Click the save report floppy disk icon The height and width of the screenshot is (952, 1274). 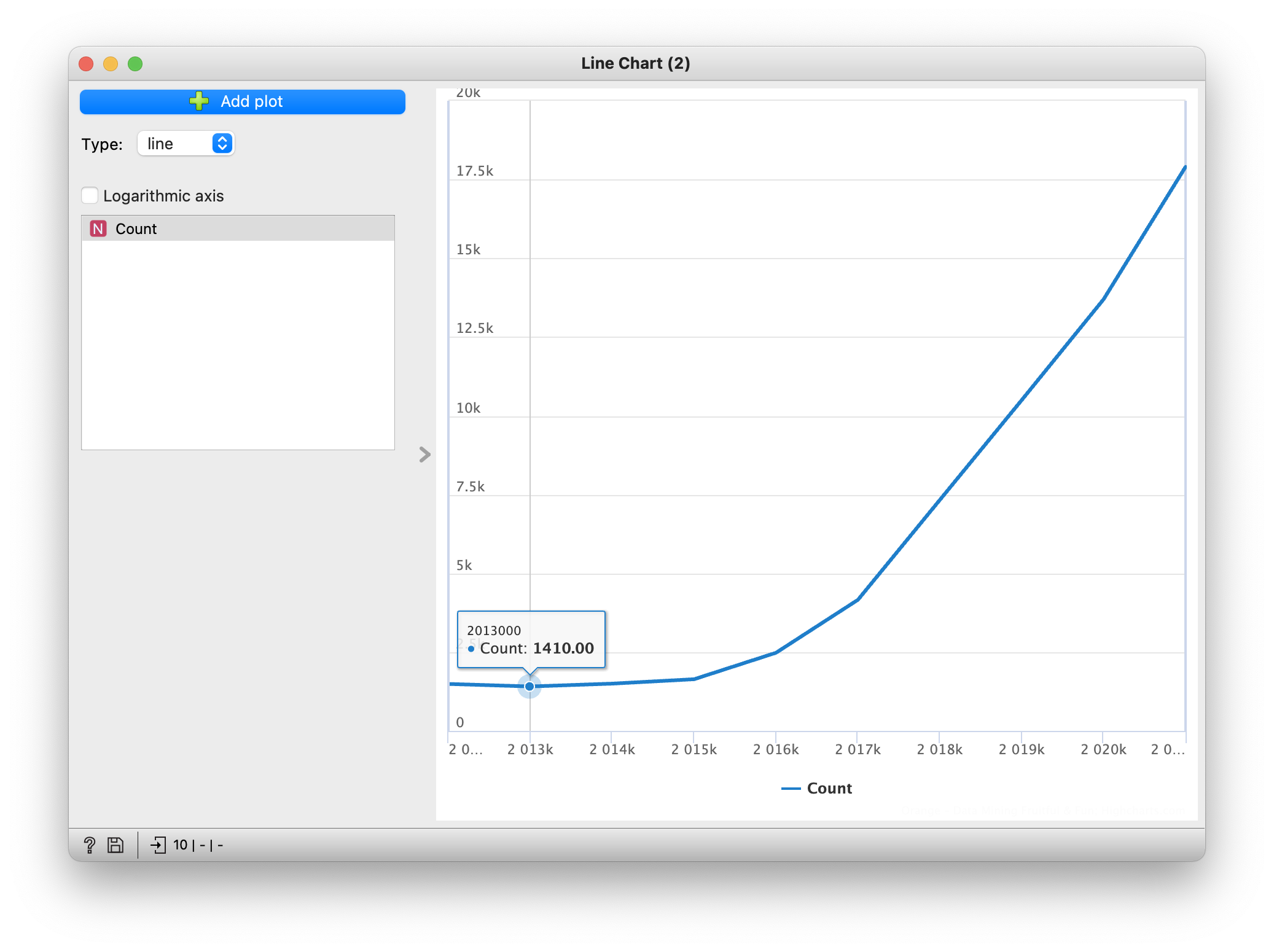coord(115,845)
